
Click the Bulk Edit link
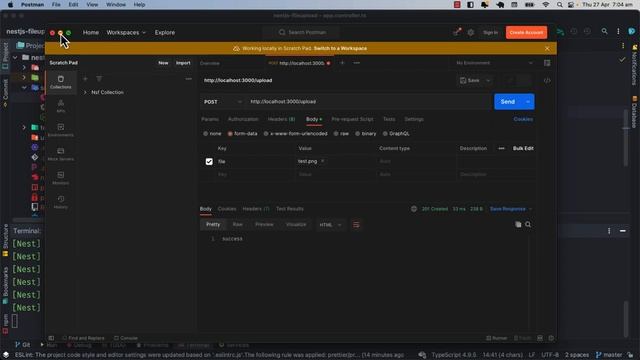tap(523, 148)
